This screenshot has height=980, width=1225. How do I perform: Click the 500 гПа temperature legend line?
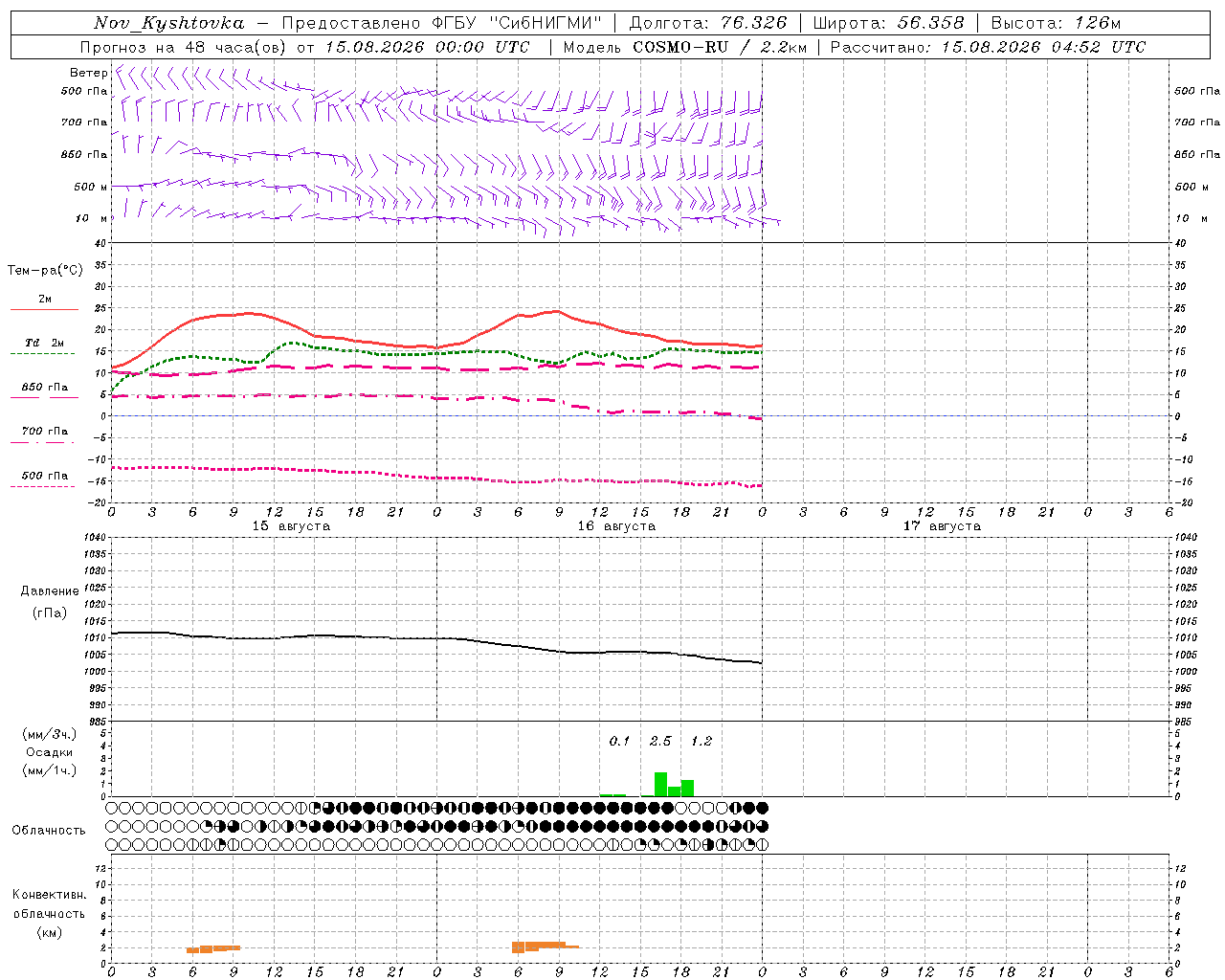(x=42, y=486)
